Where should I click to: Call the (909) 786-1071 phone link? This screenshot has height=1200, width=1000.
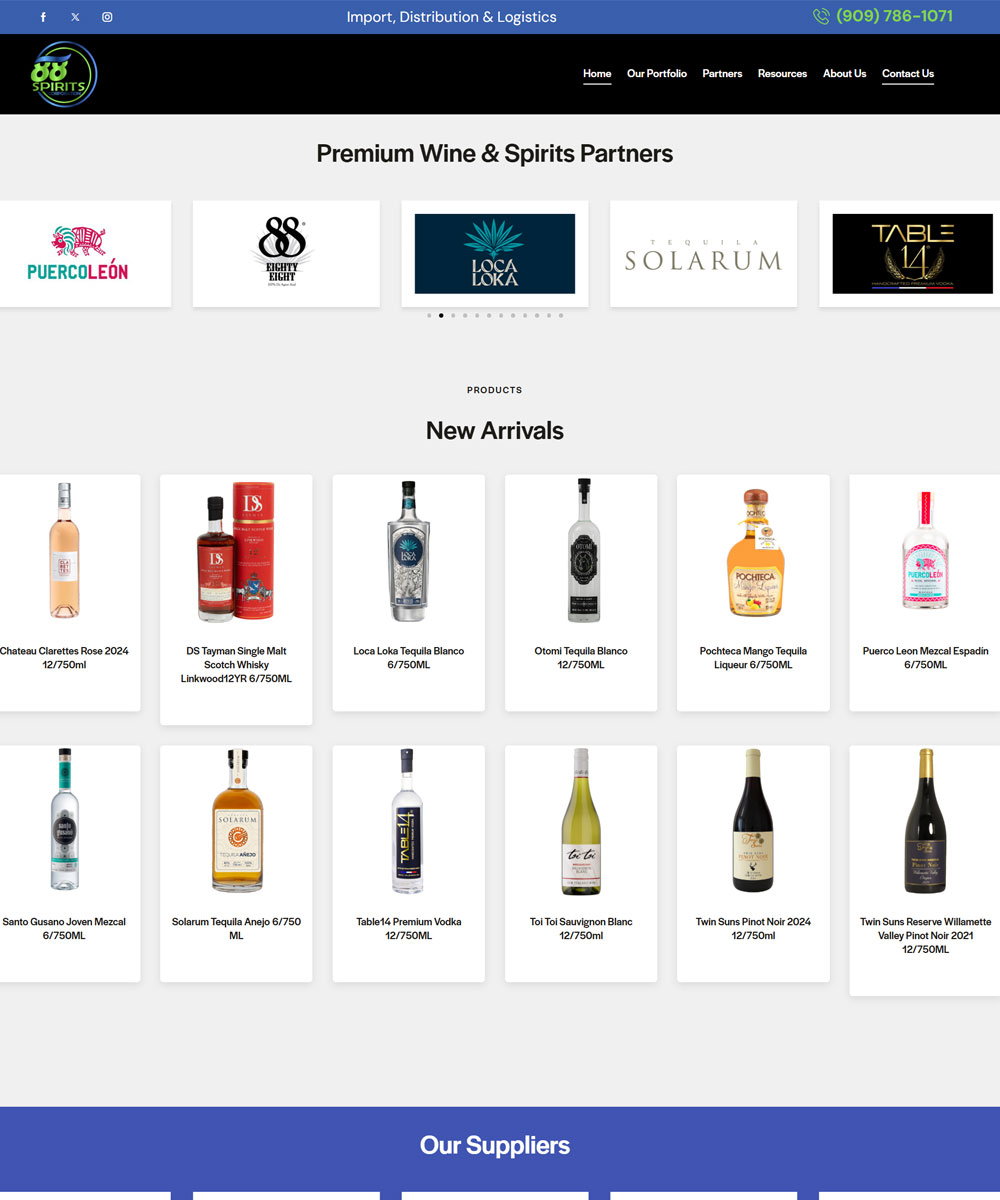894,16
